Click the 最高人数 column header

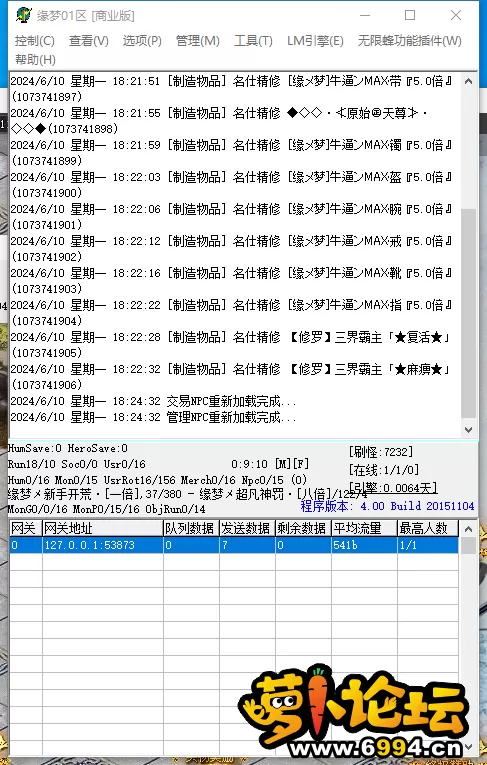pos(428,528)
